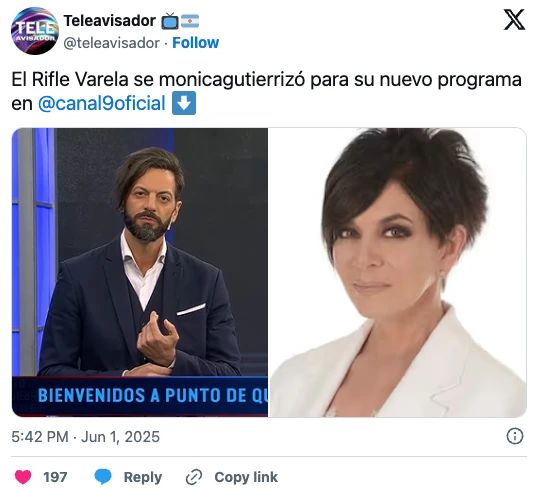Screen dimensions: 539x490
Task: Open the @canal9oficial mention
Action: [102, 103]
